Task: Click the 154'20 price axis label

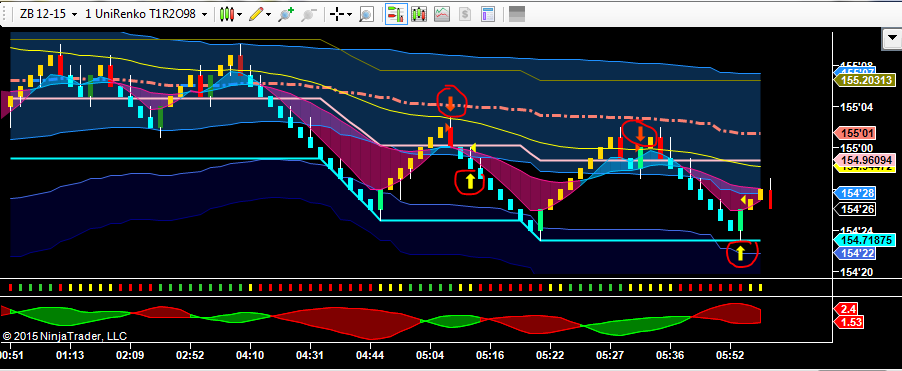Action: click(857, 272)
